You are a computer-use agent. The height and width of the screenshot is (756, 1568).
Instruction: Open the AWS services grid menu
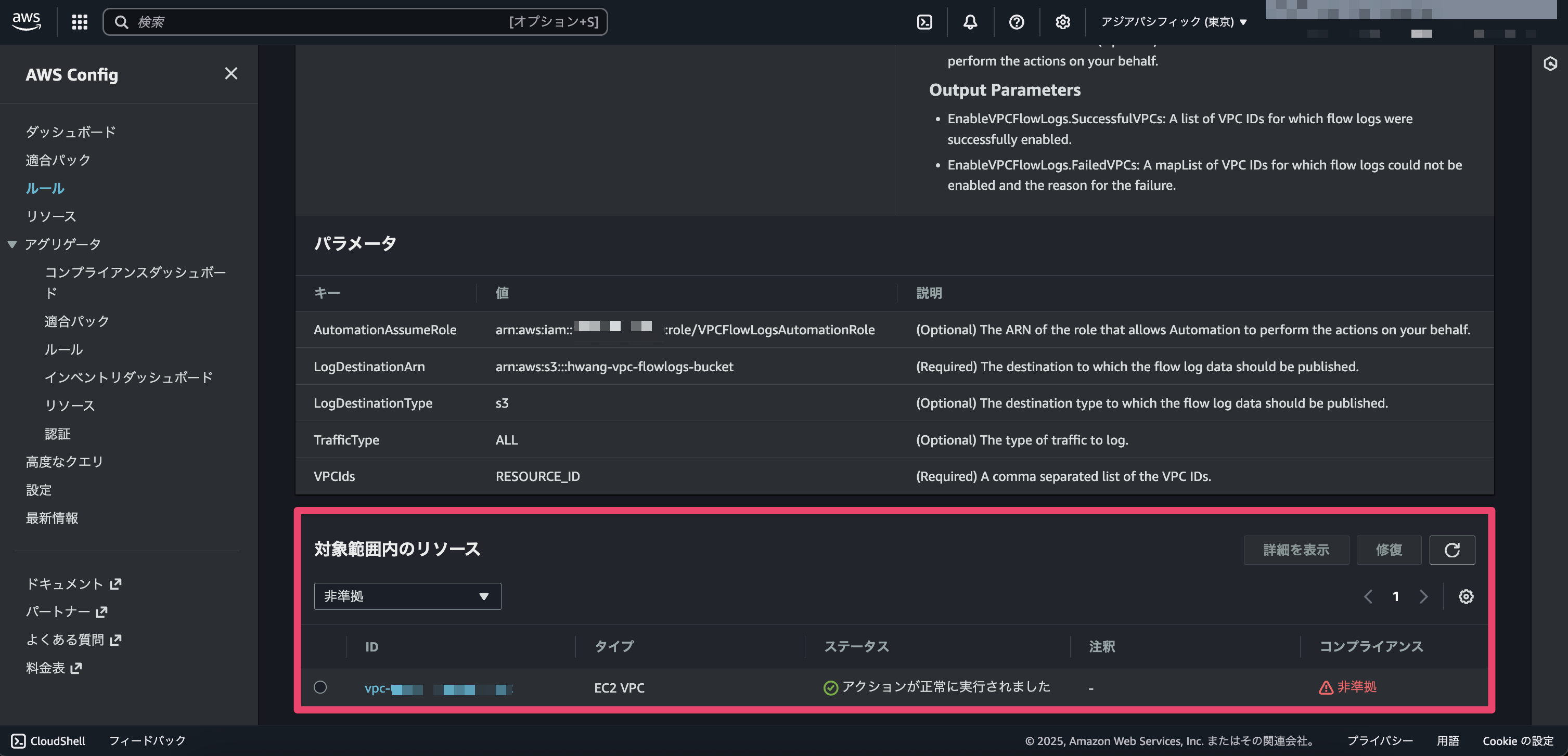pos(80,22)
